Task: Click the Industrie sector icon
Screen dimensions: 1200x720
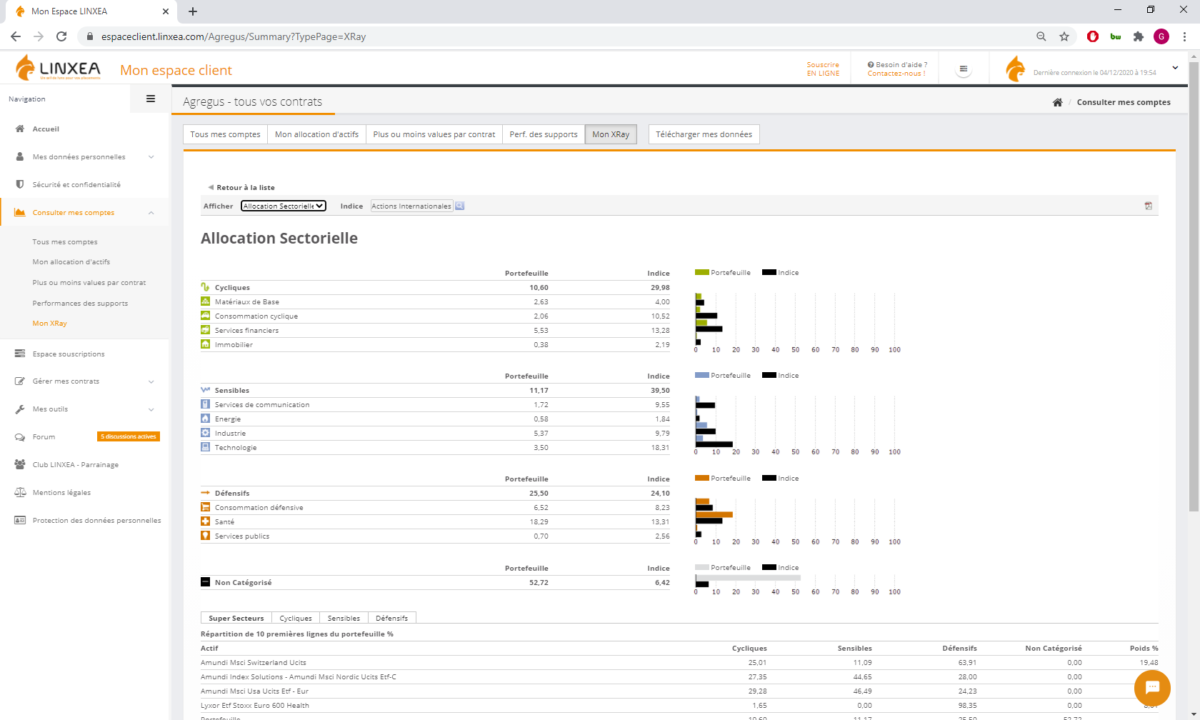Action: 205,433
